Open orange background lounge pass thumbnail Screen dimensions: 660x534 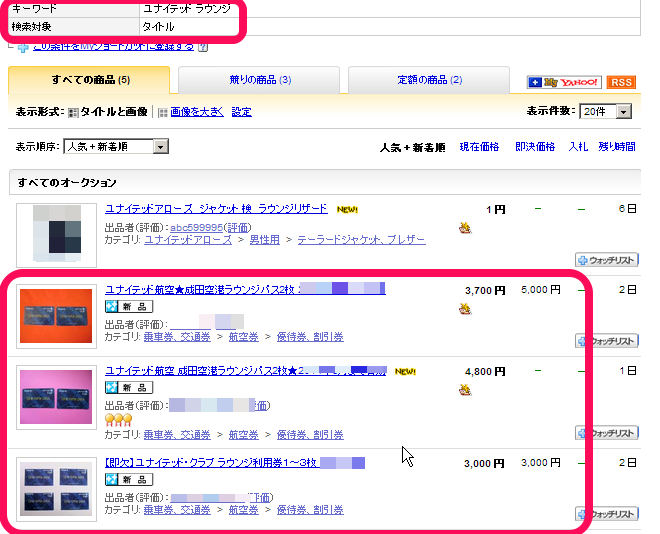click(56, 316)
